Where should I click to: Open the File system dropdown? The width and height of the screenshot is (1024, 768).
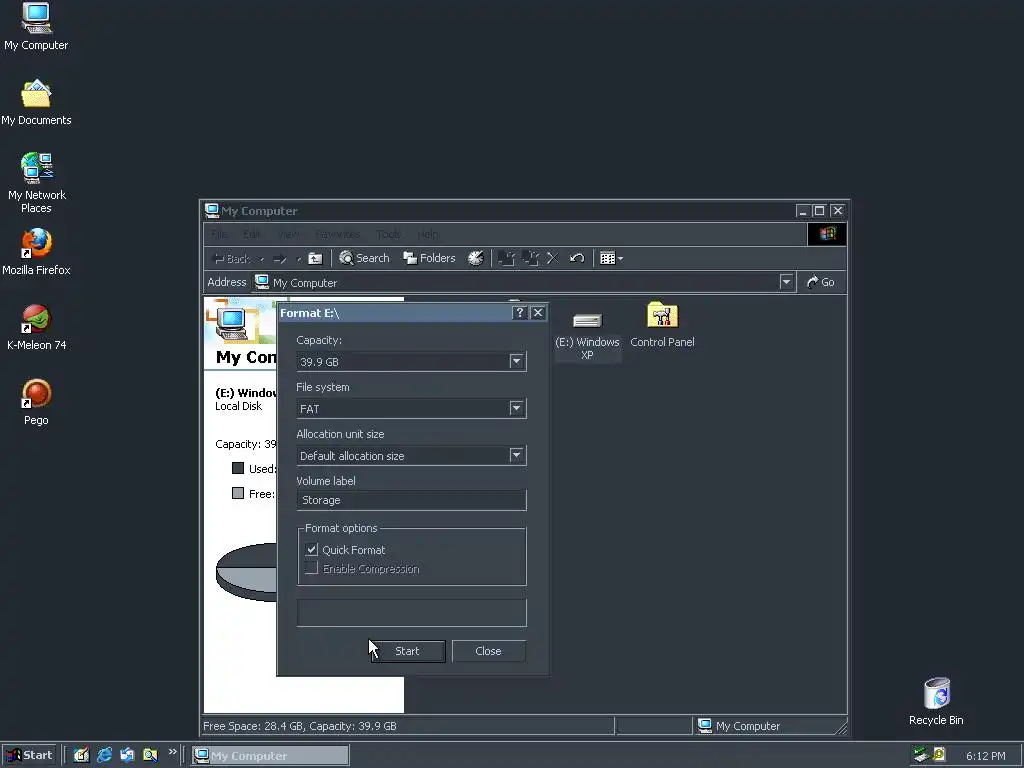coord(516,408)
